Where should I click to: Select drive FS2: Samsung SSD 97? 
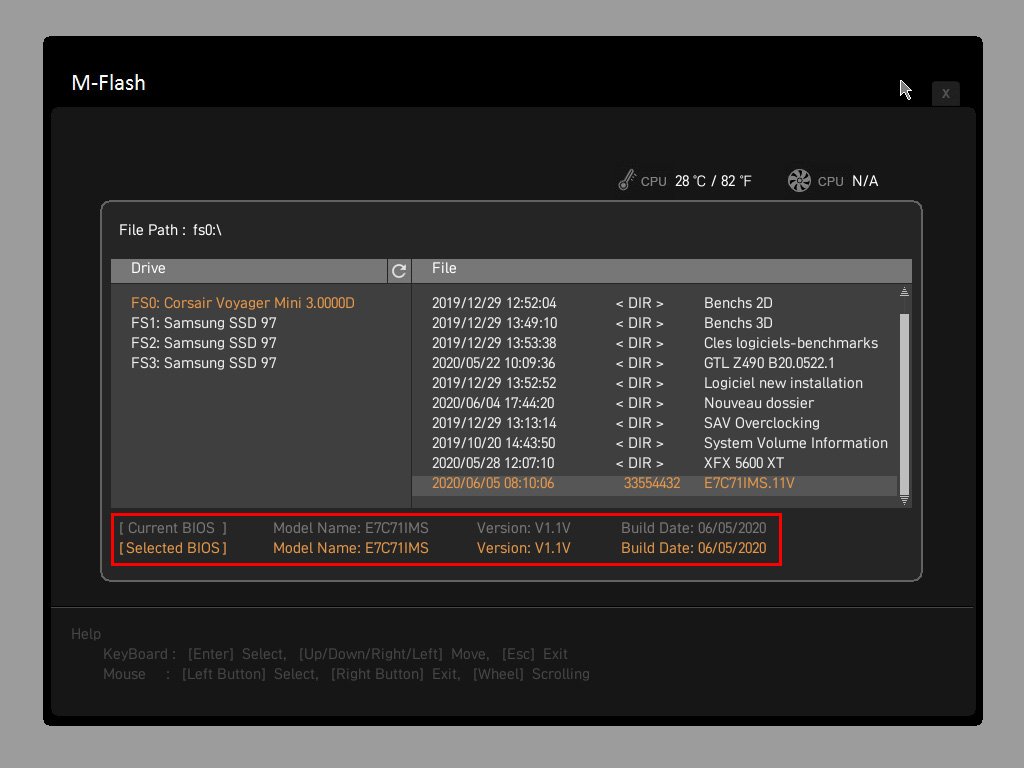click(204, 343)
